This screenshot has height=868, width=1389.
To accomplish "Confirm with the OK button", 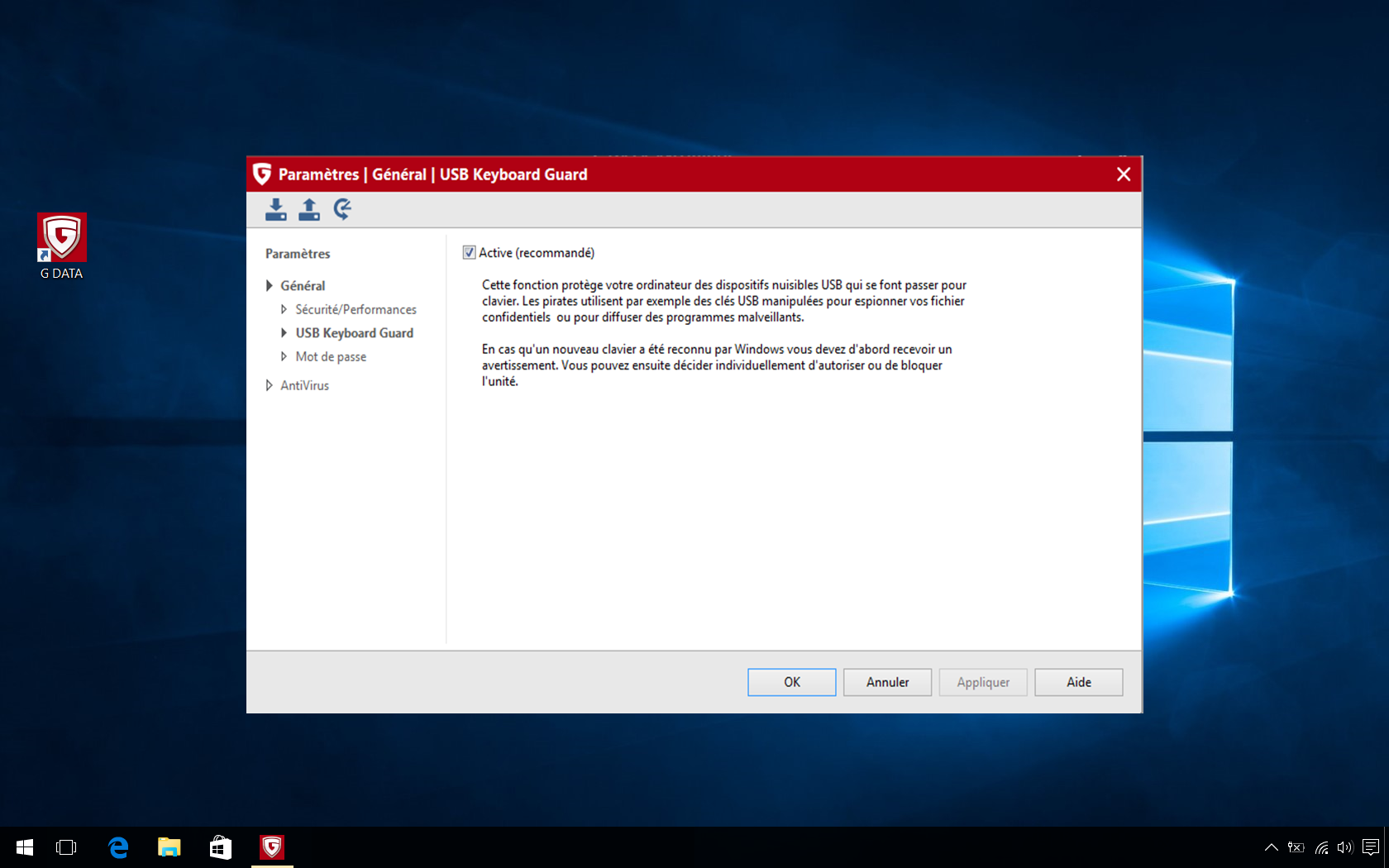I will [791, 682].
